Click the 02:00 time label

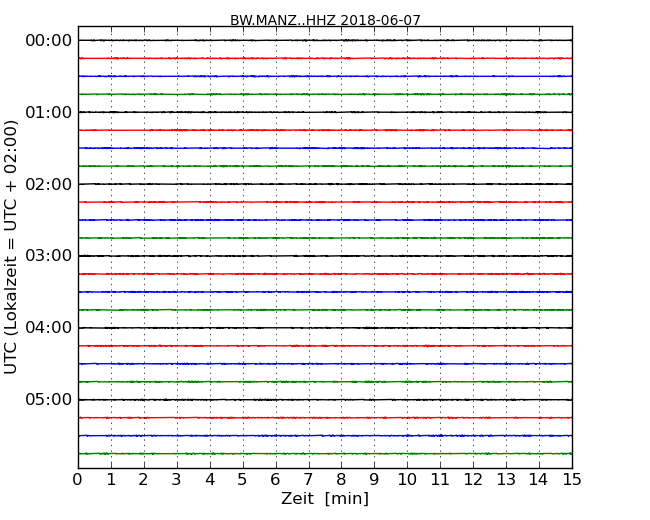tap(49, 184)
